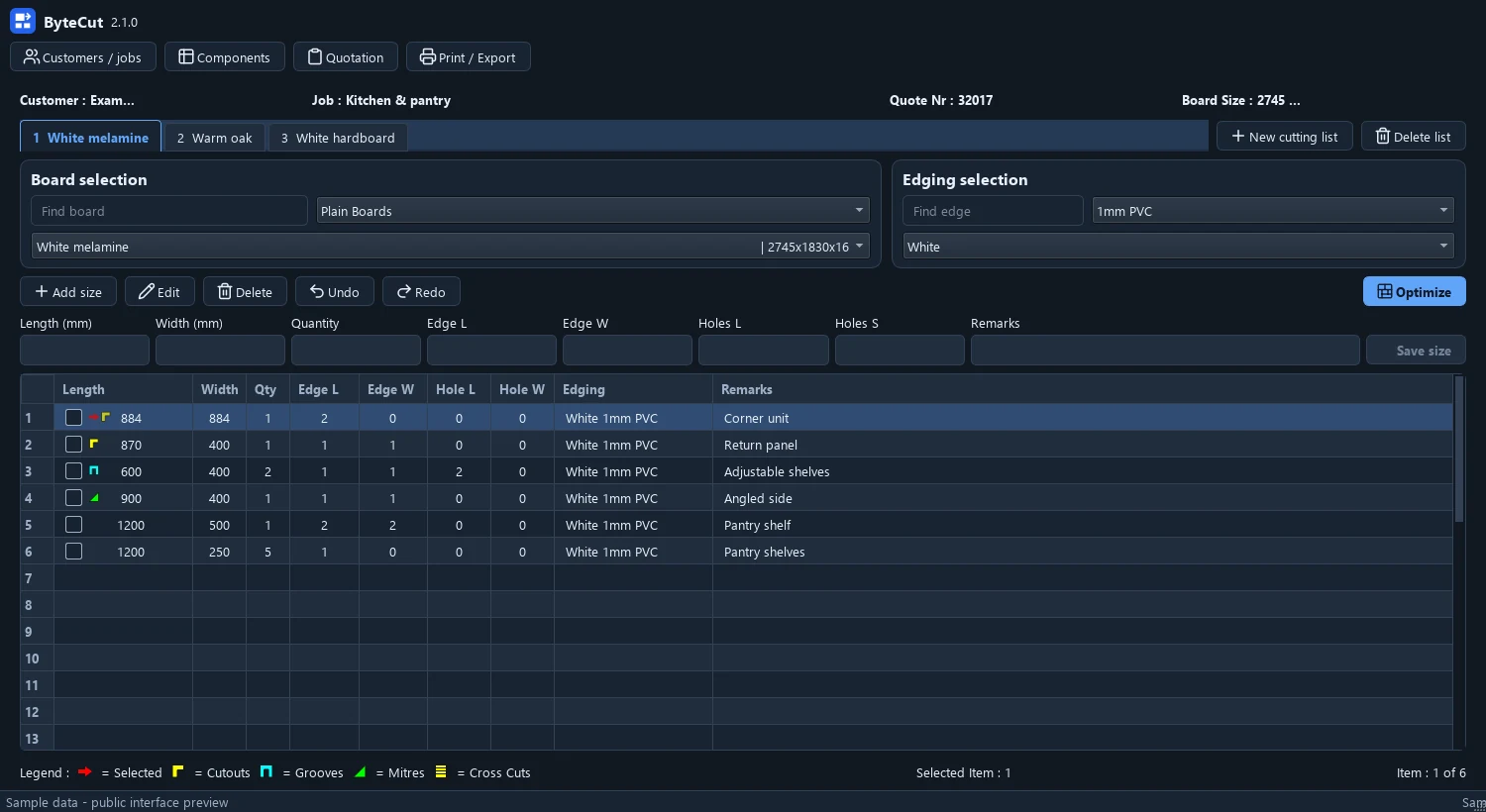This screenshot has height=812, width=1486.
Task: Click the Add size plus button
Action: click(x=68, y=291)
